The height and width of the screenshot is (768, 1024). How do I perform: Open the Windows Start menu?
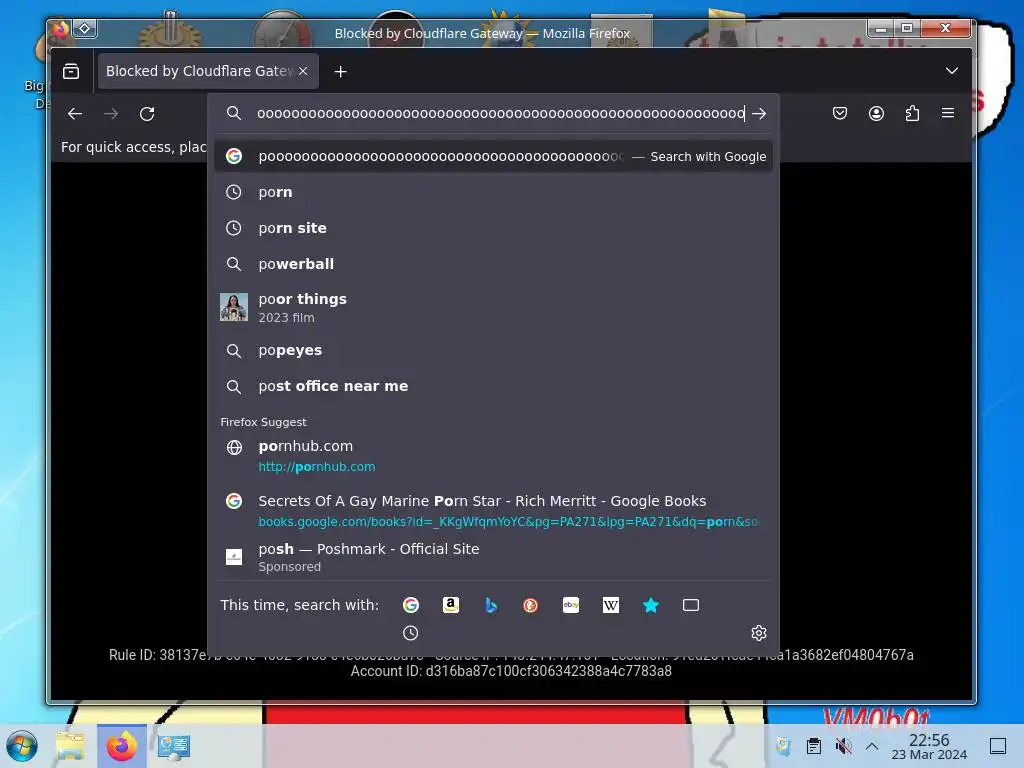[x=22, y=746]
